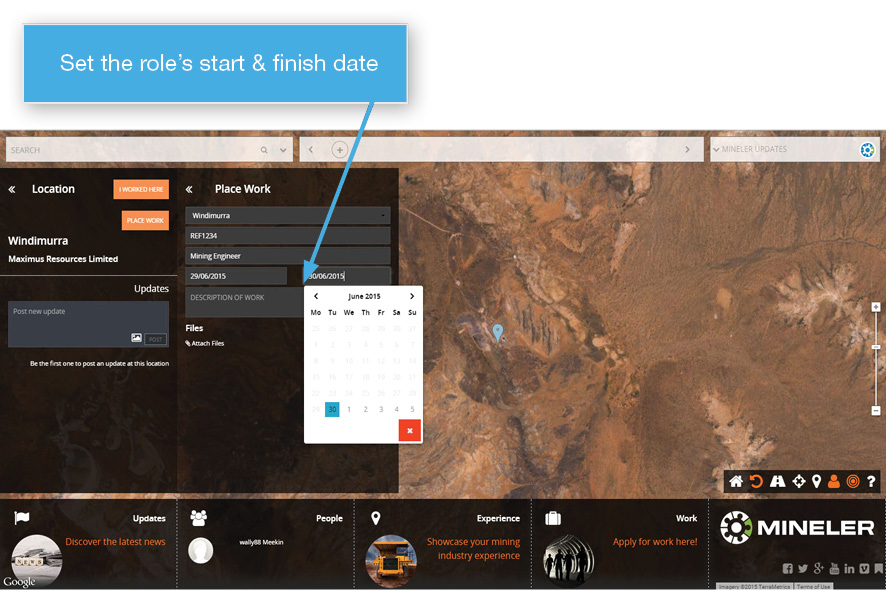Viewport: 886px width, 591px height.
Task: Click the road icon in map toolbar
Action: 777,482
